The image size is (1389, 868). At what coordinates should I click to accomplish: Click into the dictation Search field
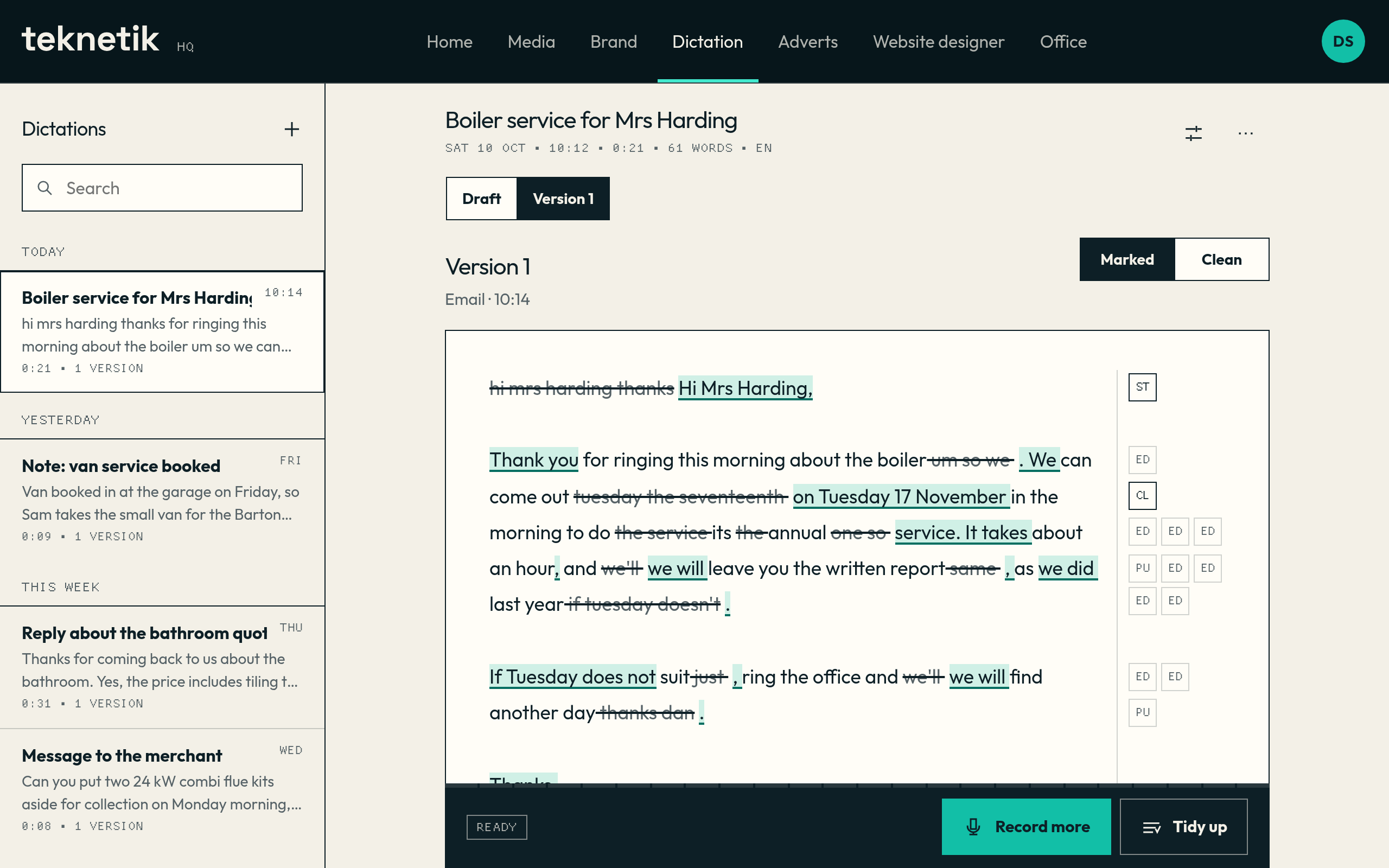[x=162, y=188]
